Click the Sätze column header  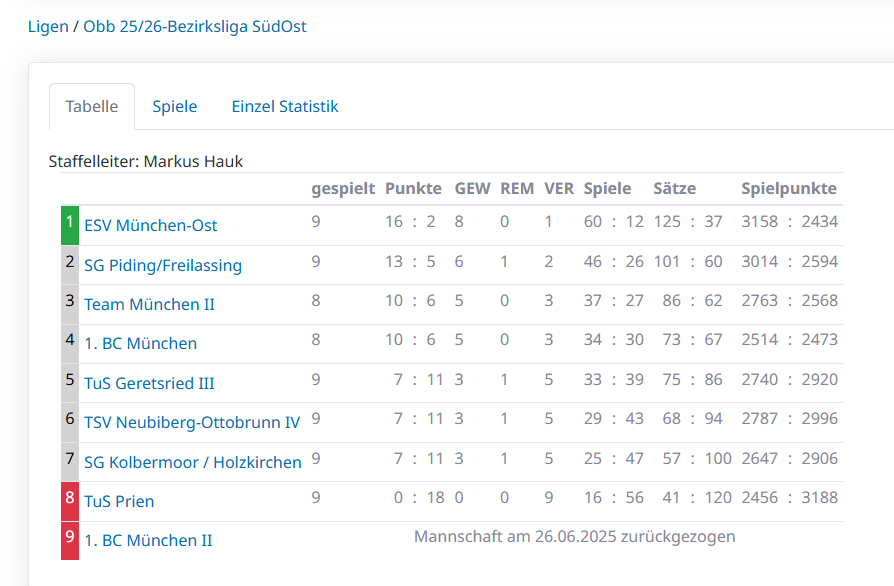click(675, 189)
